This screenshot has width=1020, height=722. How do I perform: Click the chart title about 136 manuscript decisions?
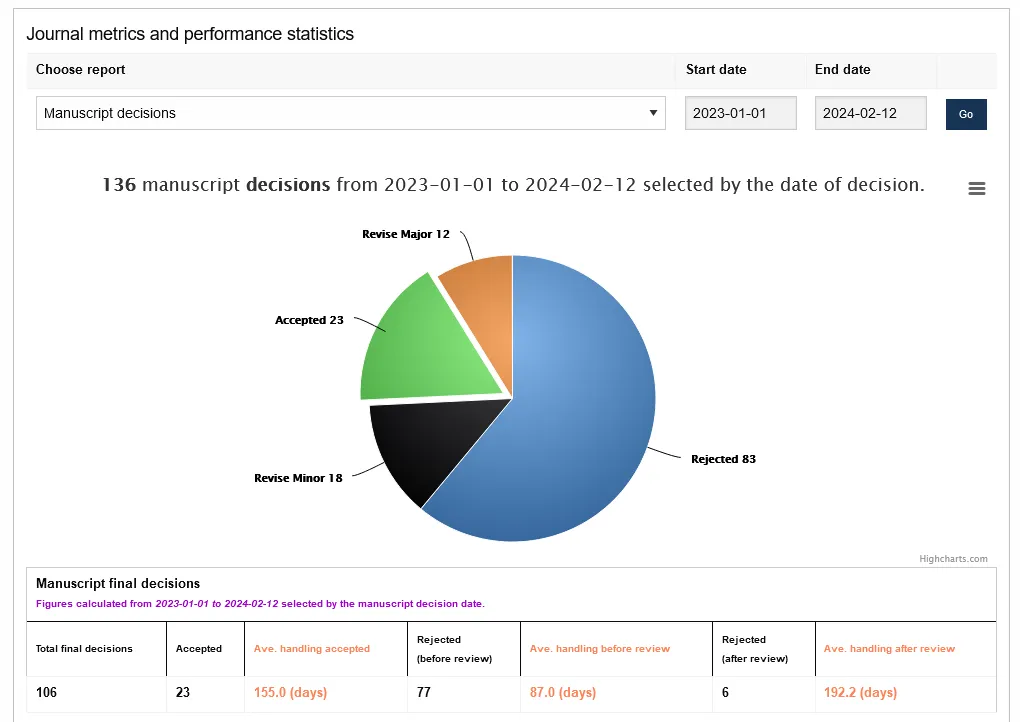pos(513,185)
